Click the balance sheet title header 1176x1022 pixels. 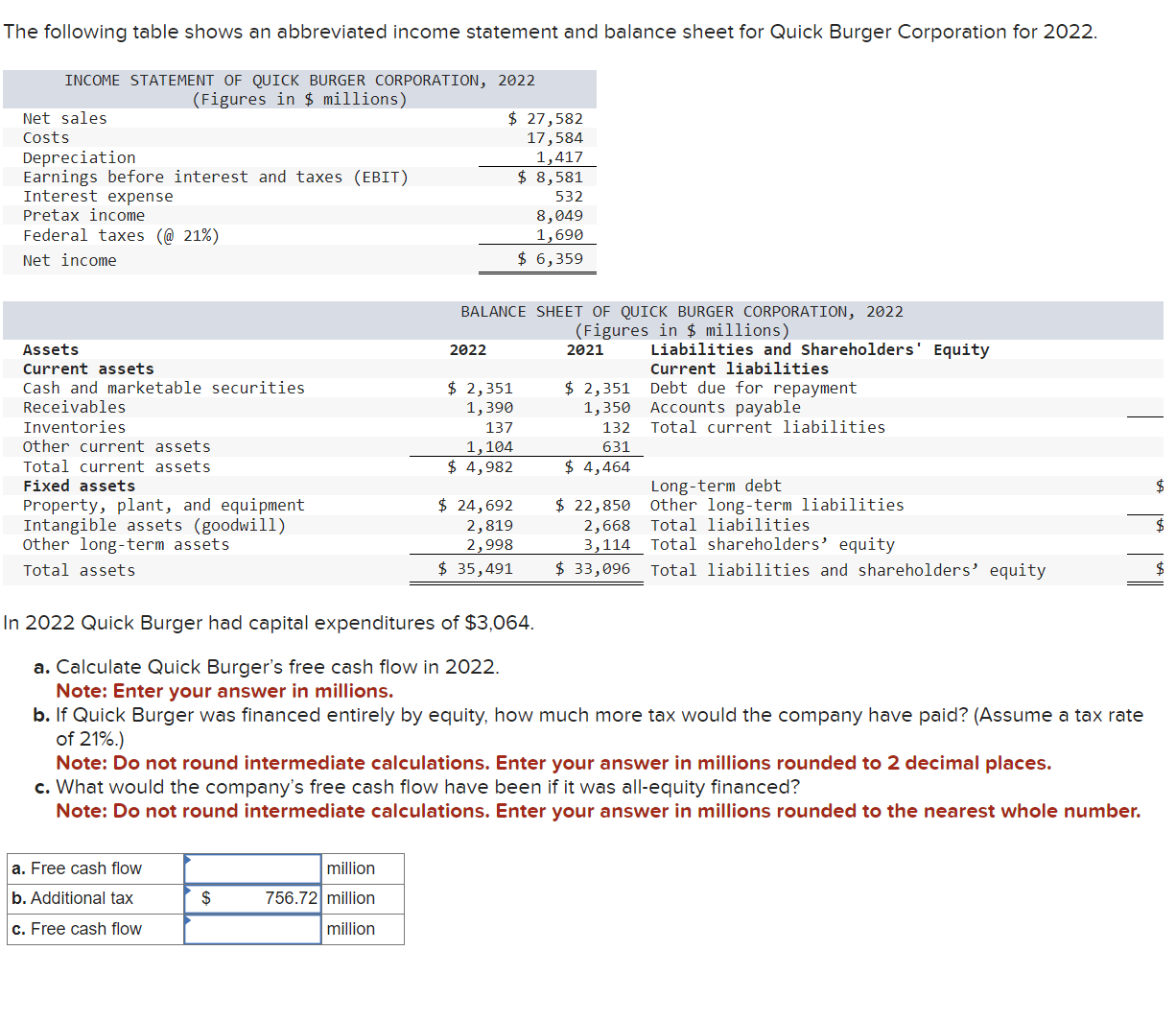click(682, 321)
